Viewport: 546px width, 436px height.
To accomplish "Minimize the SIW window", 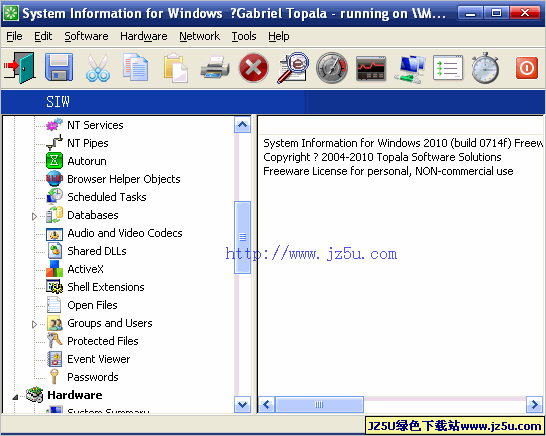I will (470, 13).
